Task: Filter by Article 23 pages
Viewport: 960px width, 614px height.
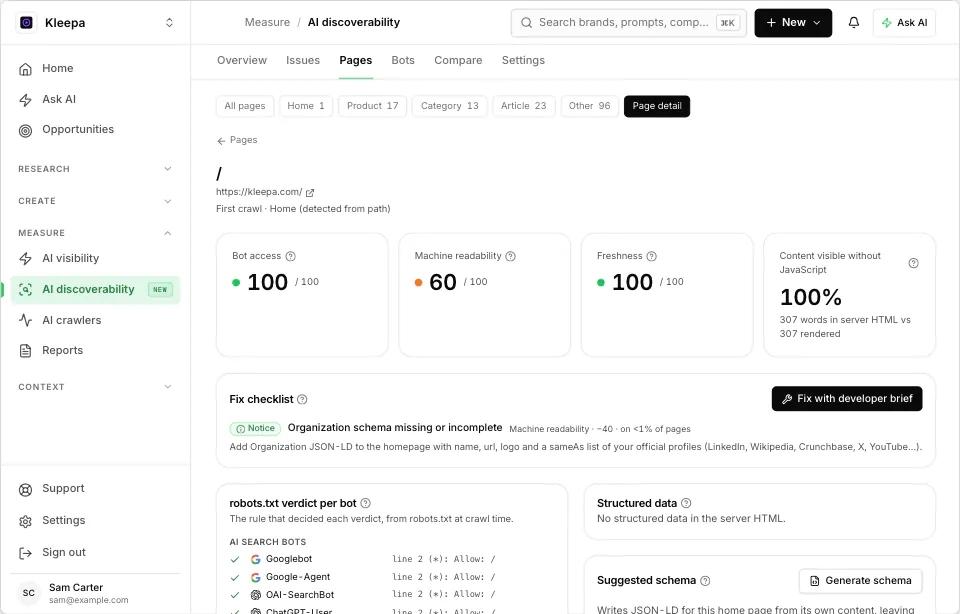Action: click(x=523, y=106)
